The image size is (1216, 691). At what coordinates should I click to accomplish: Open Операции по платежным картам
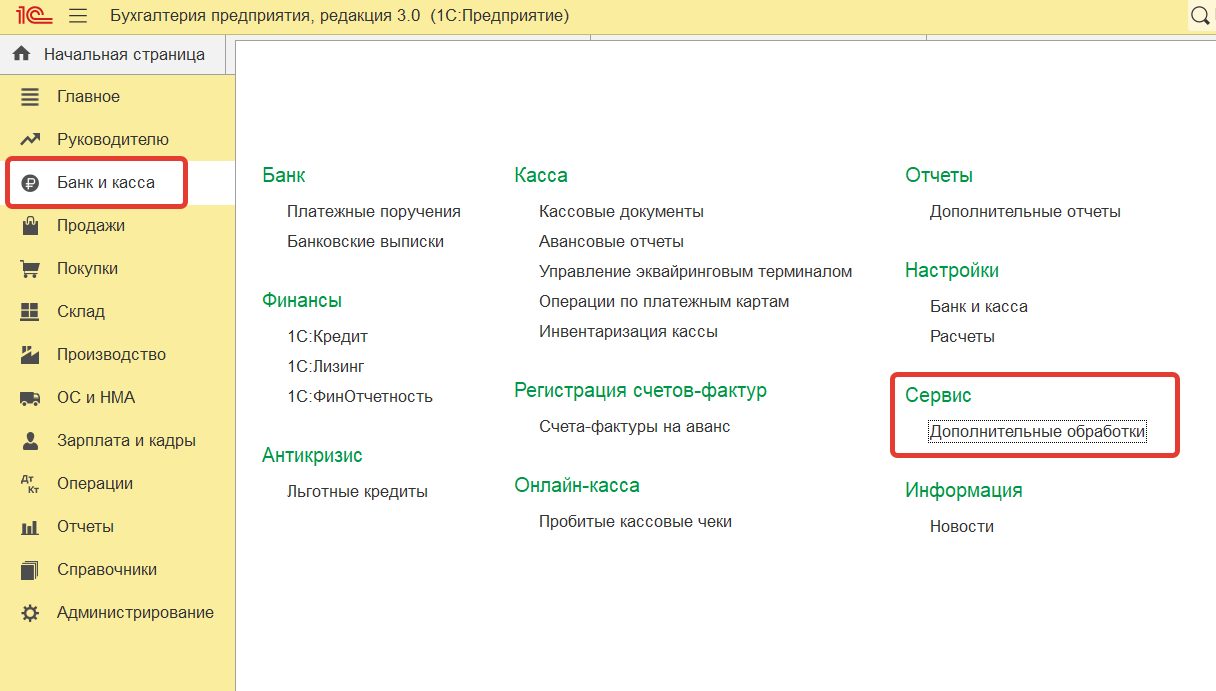click(x=664, y=302)
